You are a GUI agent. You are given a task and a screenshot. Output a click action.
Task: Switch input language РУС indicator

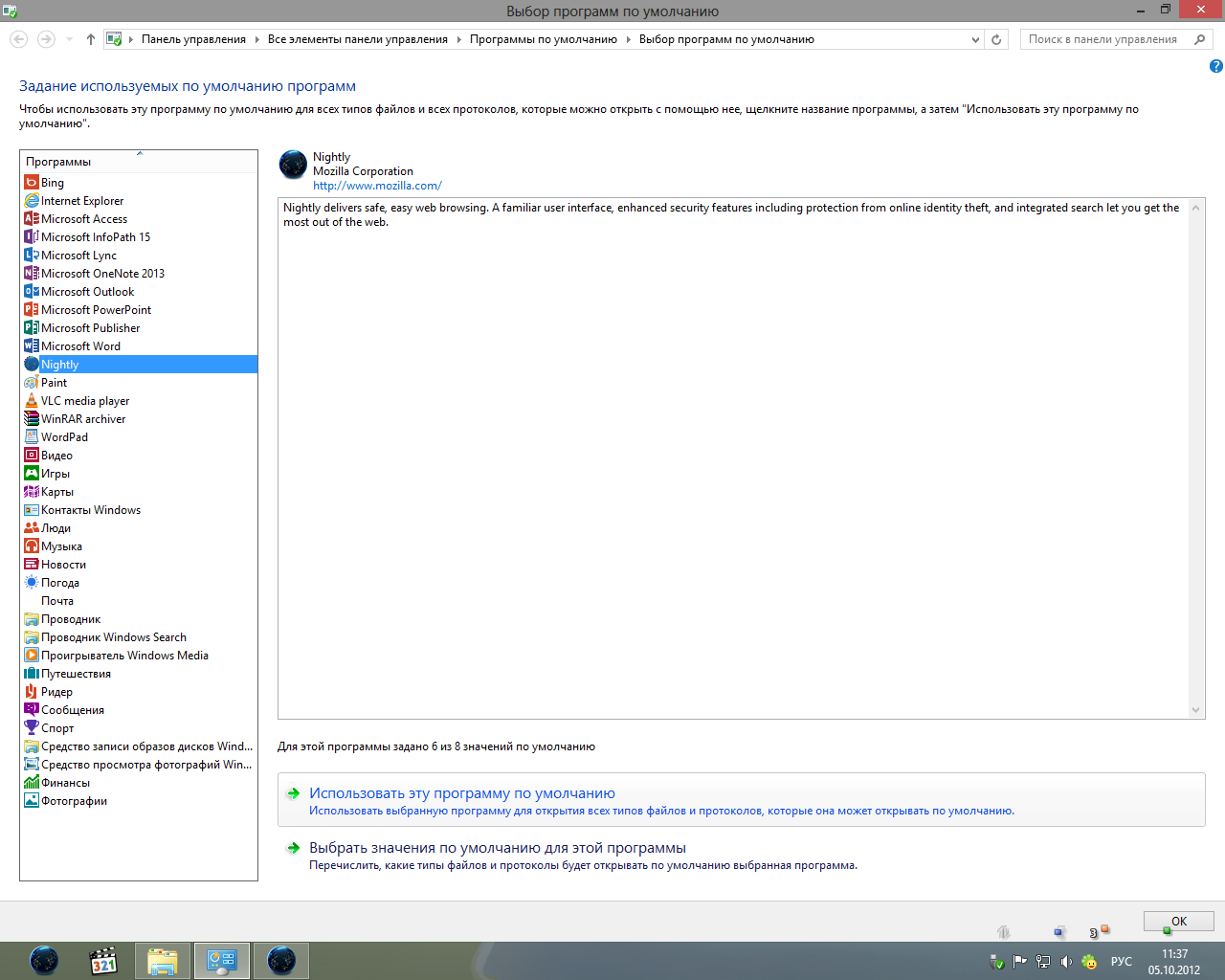(x=1122, y=962)
